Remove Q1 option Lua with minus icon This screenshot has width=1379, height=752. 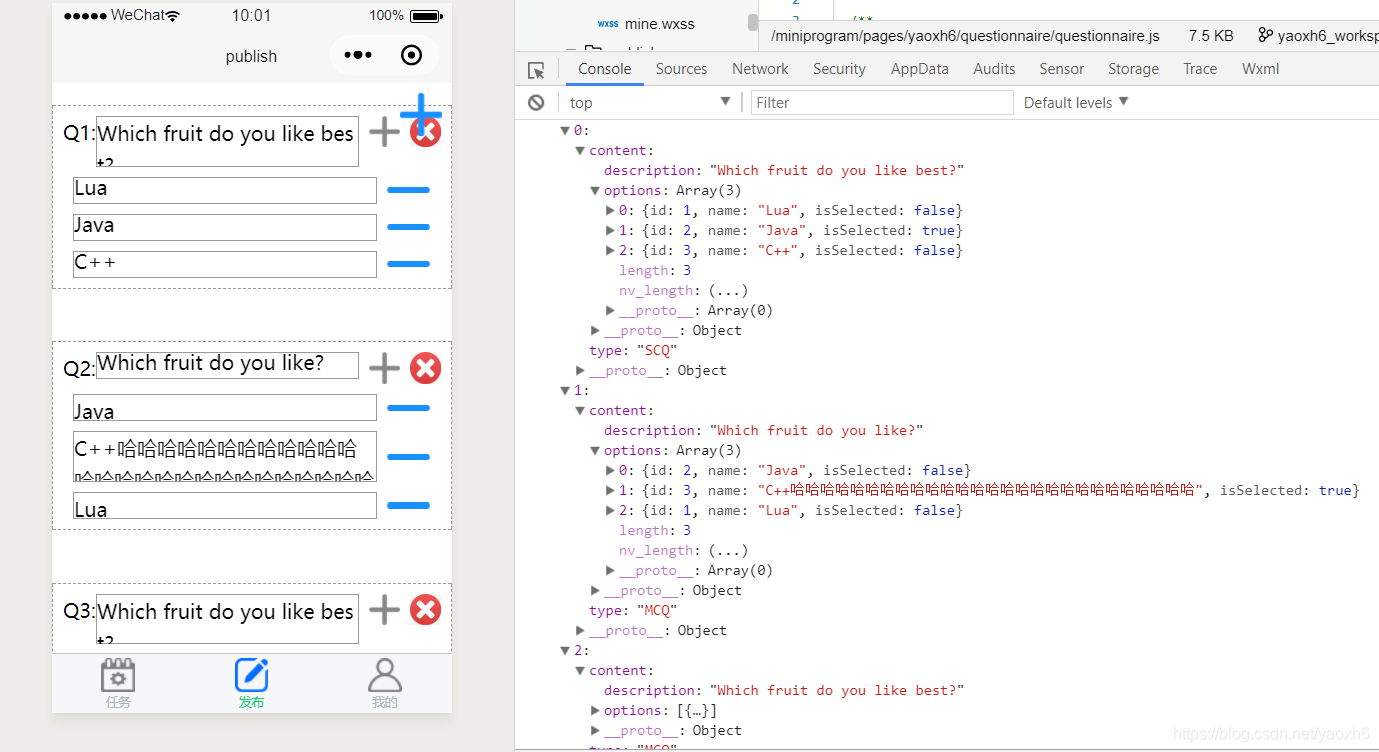[408, 190]
